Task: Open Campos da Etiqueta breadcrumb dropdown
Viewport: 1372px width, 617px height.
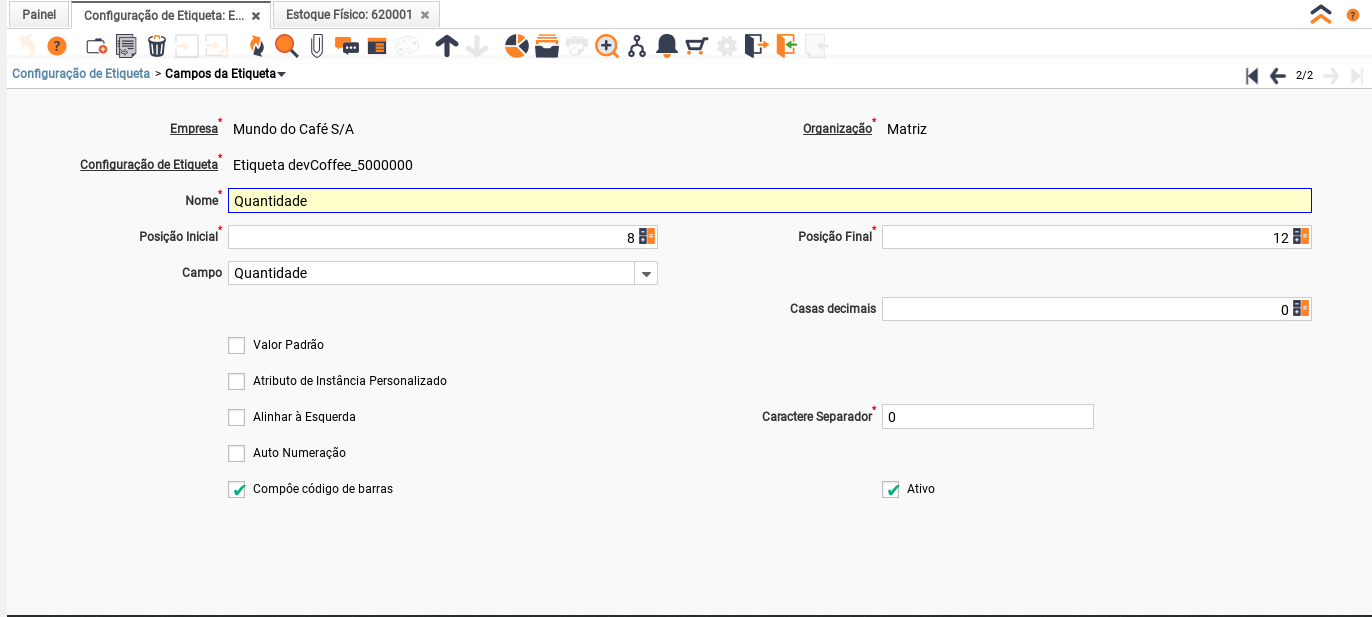Action: [281, 74]
